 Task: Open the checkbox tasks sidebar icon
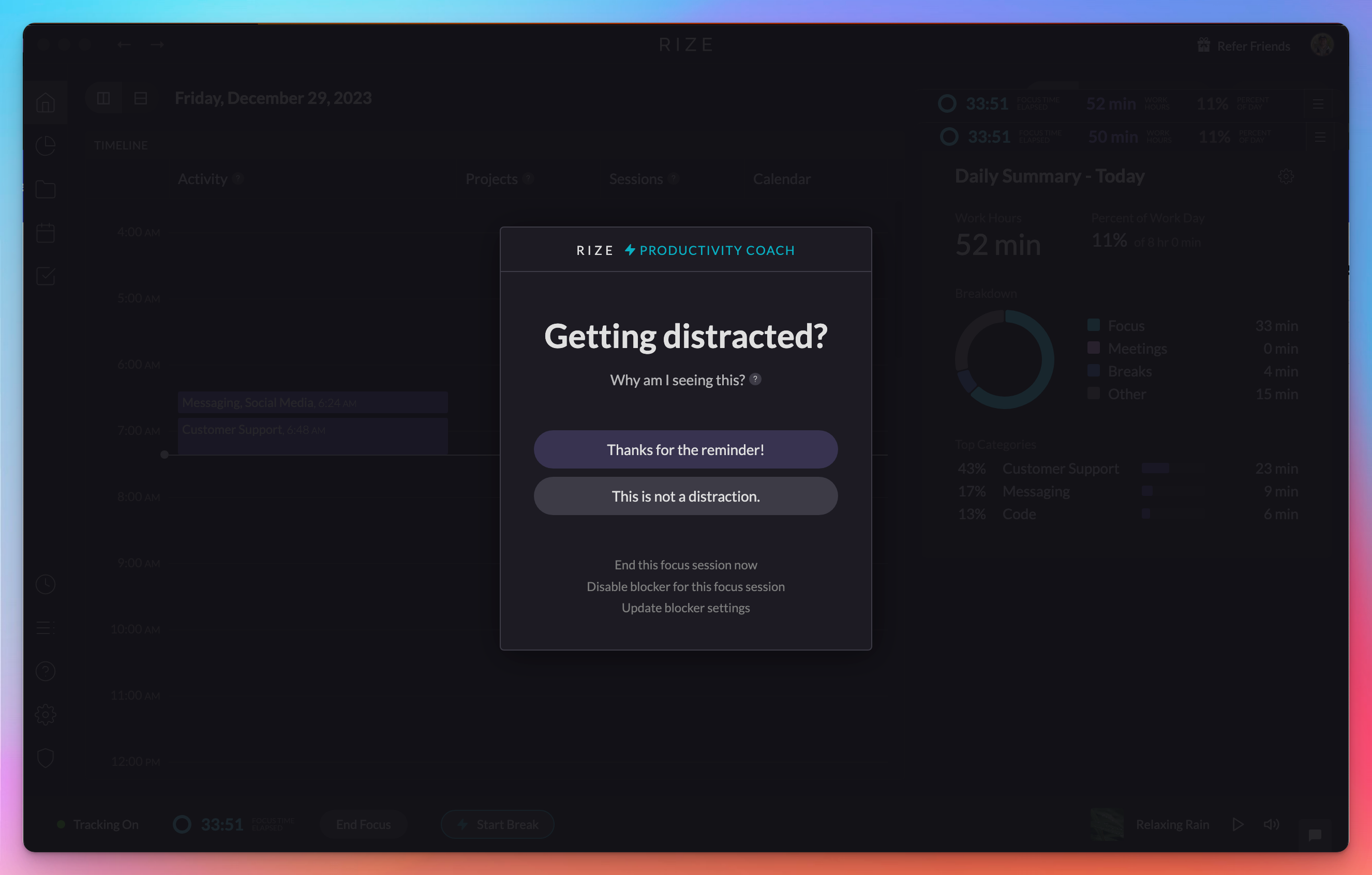tap(46, 276)
